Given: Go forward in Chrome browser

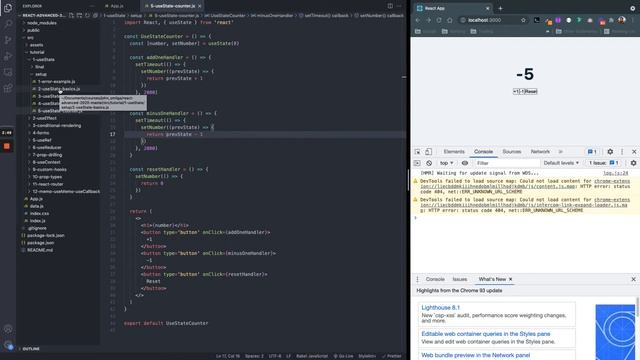Looking at the screenshot, I should [428, 20].
